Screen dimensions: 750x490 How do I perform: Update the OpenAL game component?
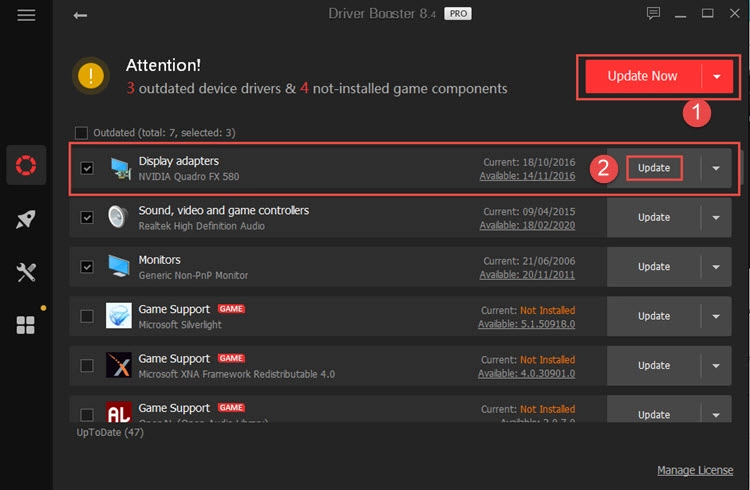pos(654,414)
